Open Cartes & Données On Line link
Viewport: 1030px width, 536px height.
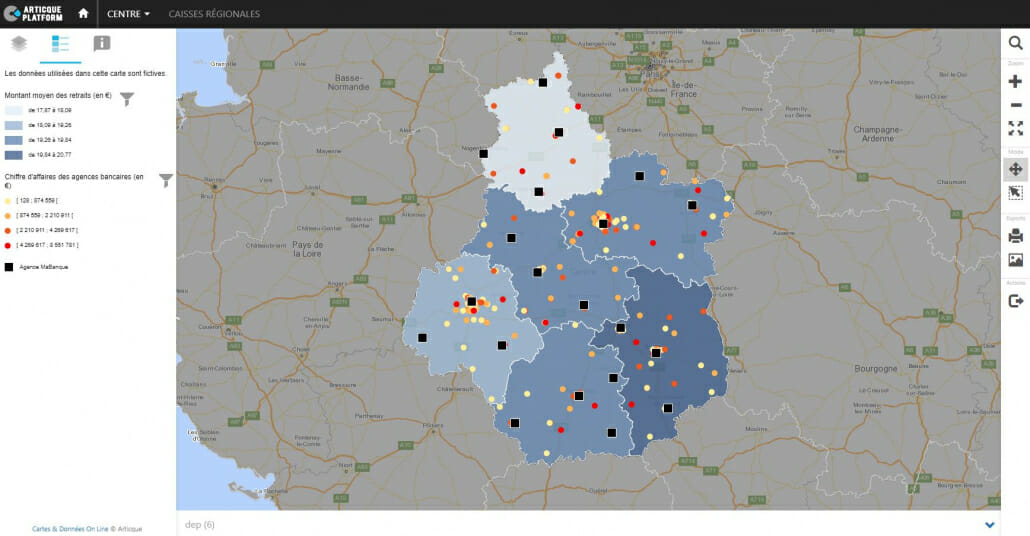click(x=70, y=529)
